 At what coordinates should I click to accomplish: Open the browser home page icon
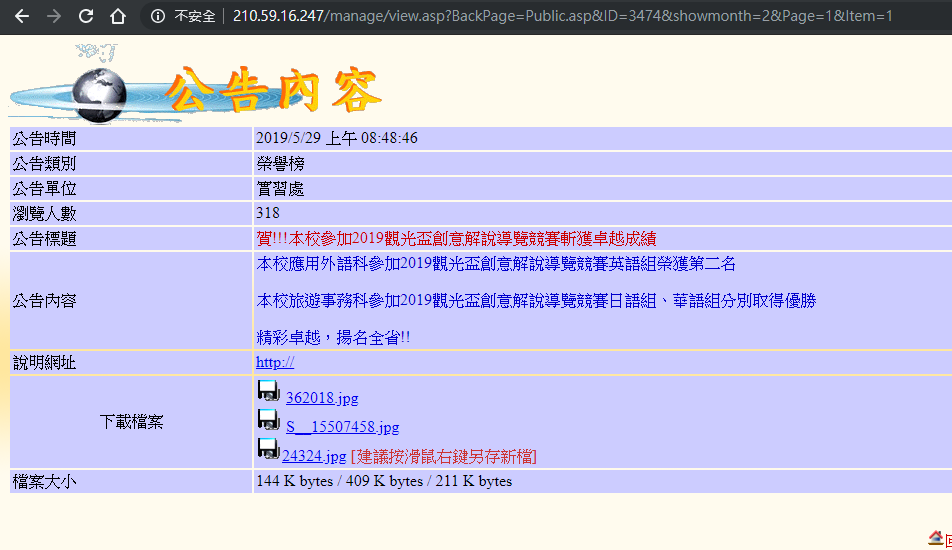pyautogui.click(x=117, y=16)
